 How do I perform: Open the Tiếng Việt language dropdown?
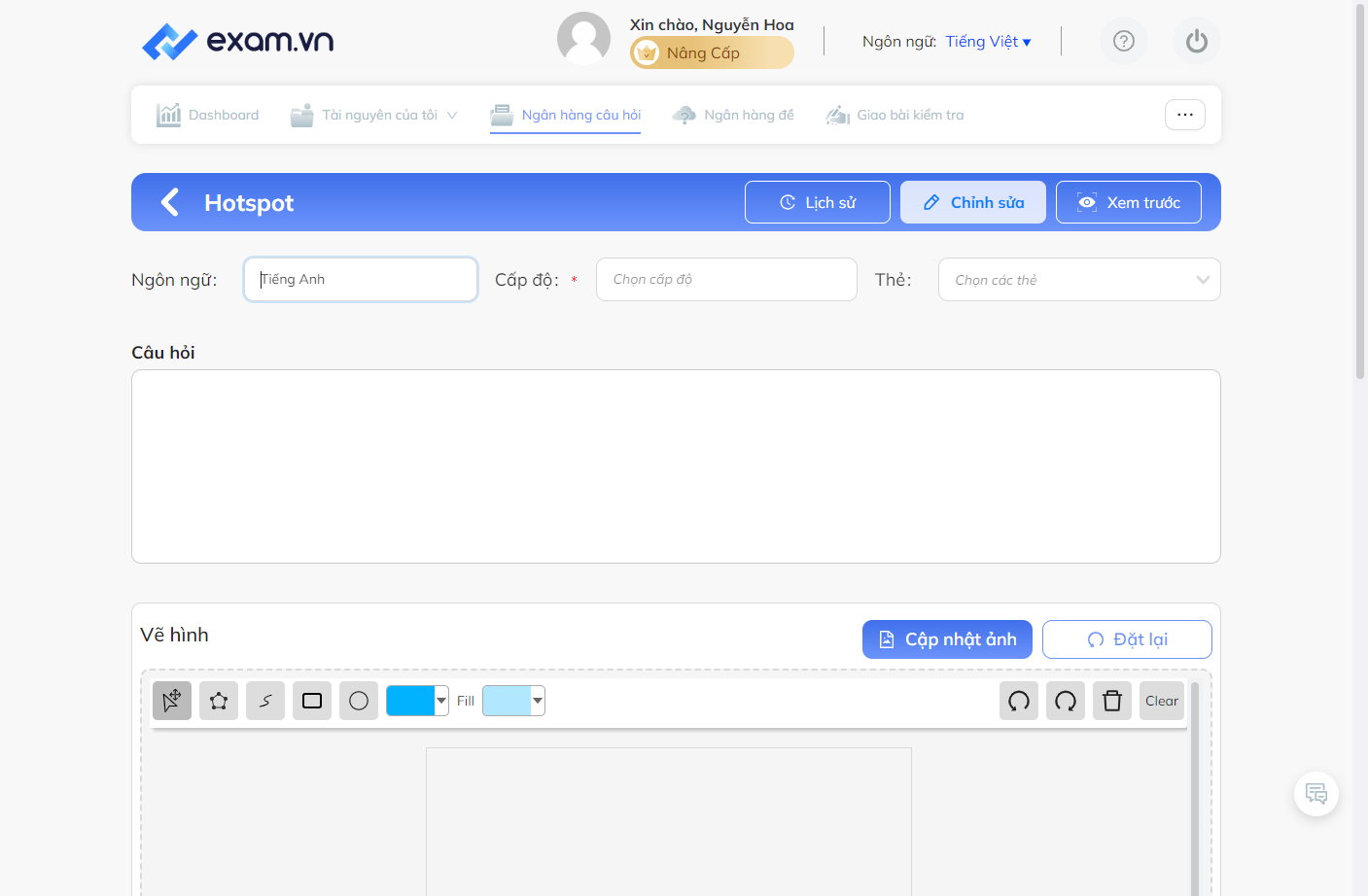988,41
